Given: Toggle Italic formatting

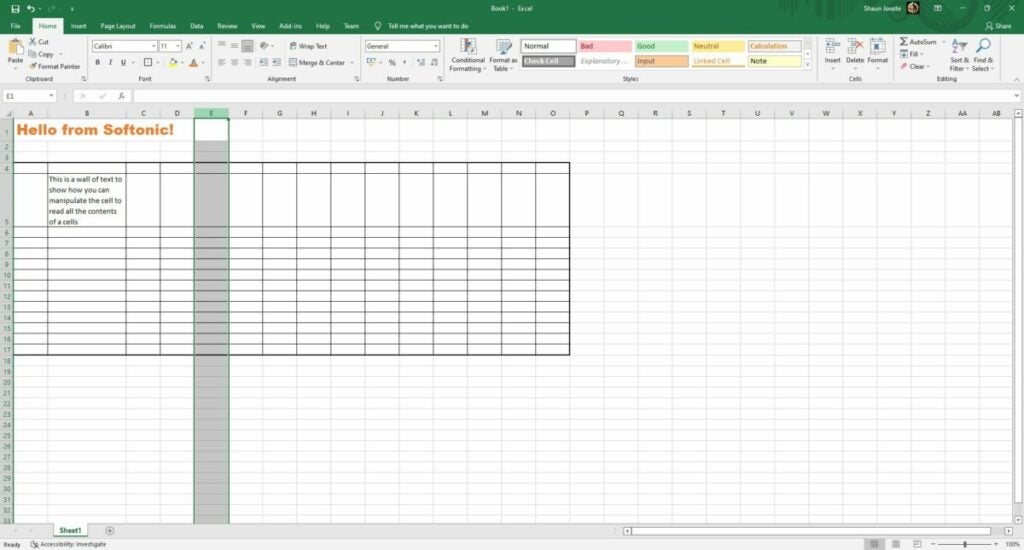Looking at the screenshot, I should click(x=110, y=63).
